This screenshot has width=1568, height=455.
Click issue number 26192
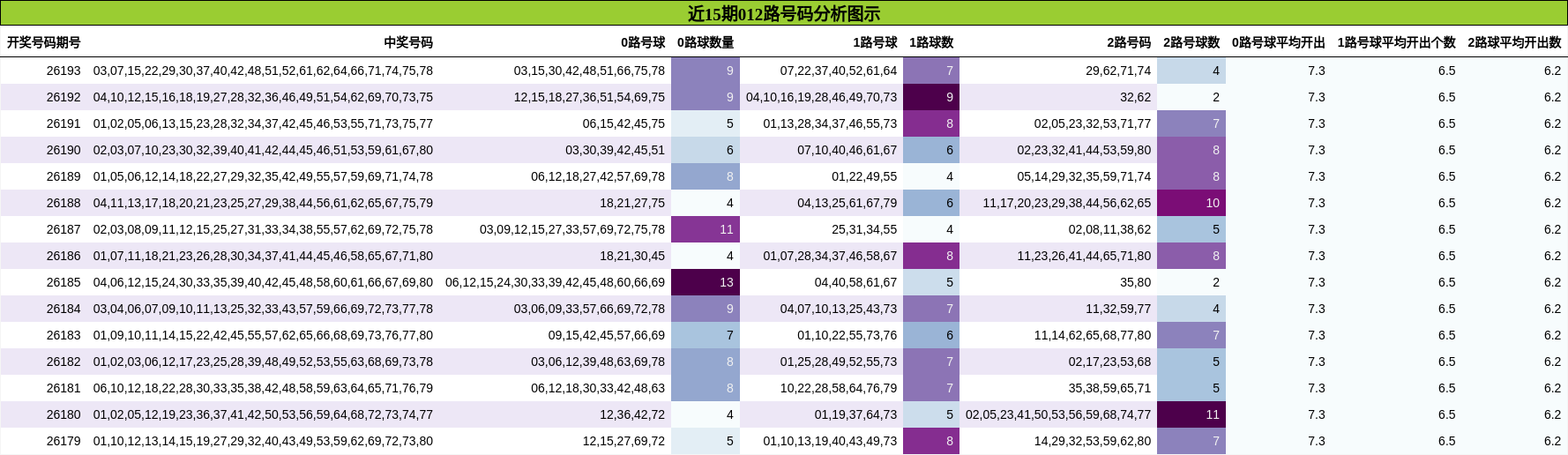pyautogui.click(x=63, y=97)
